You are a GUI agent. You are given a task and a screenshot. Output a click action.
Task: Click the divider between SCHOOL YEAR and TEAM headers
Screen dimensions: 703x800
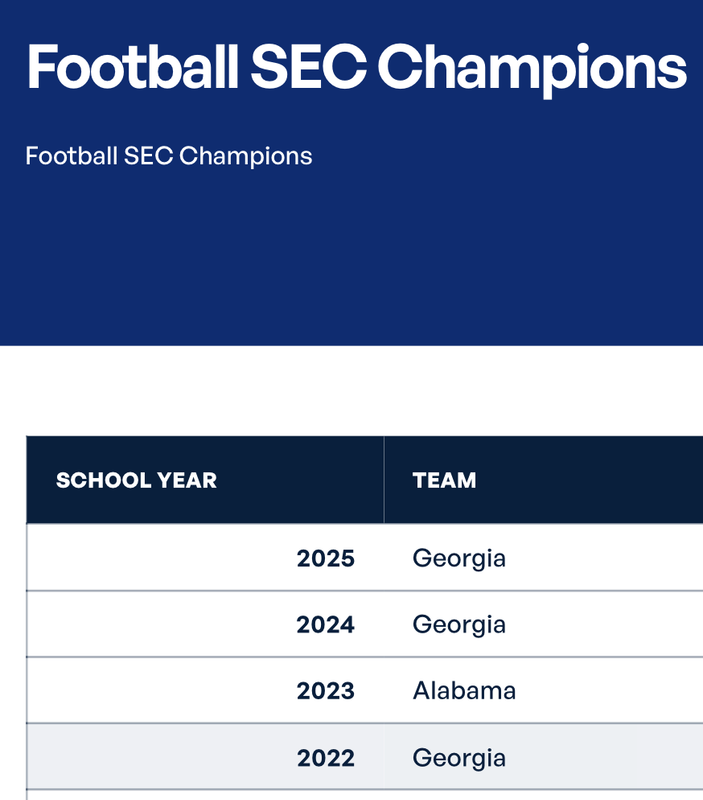(384, 480)
